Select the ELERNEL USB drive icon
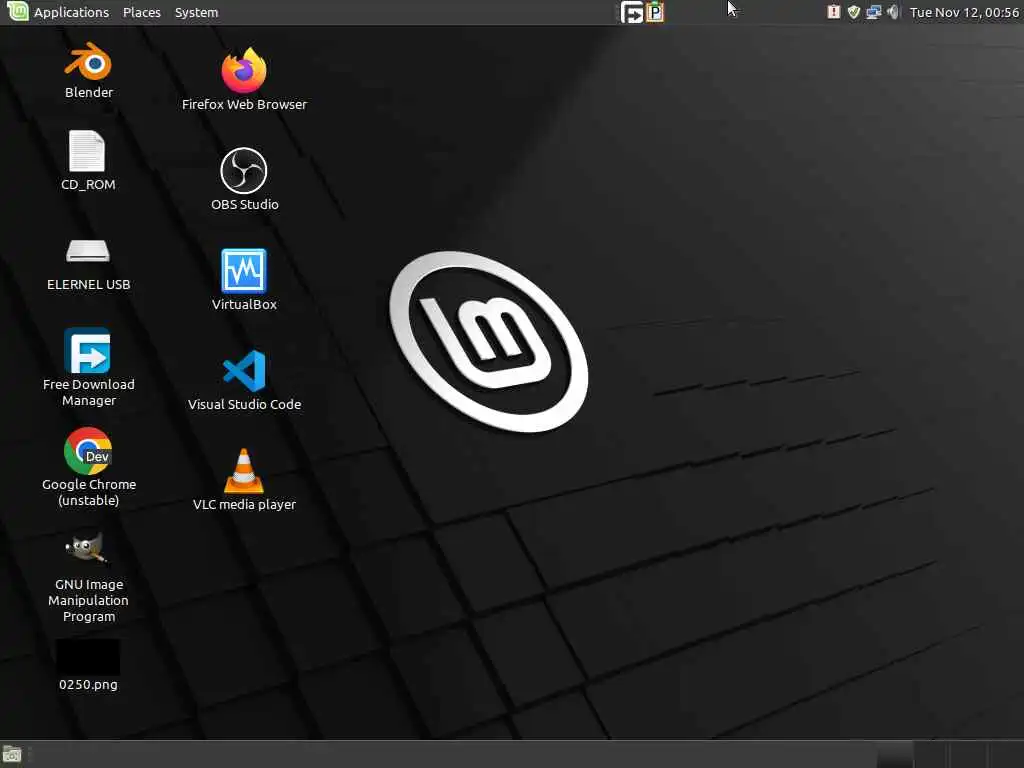The width and height of the screenshot is (1024, 768). [88, 251]
